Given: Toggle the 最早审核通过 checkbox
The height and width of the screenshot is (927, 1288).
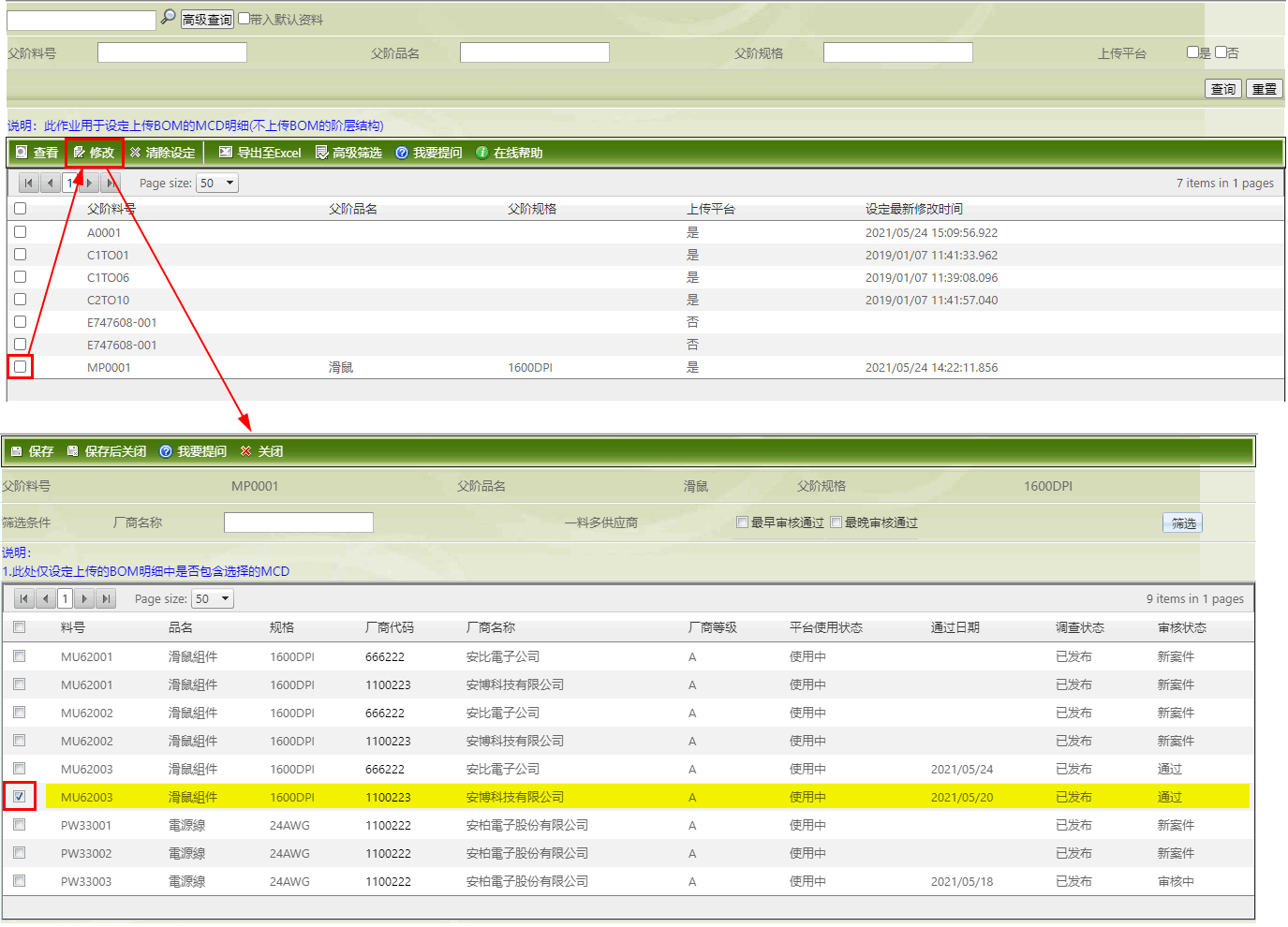Looking at the screenshot, I should click(x=742, y=522).
